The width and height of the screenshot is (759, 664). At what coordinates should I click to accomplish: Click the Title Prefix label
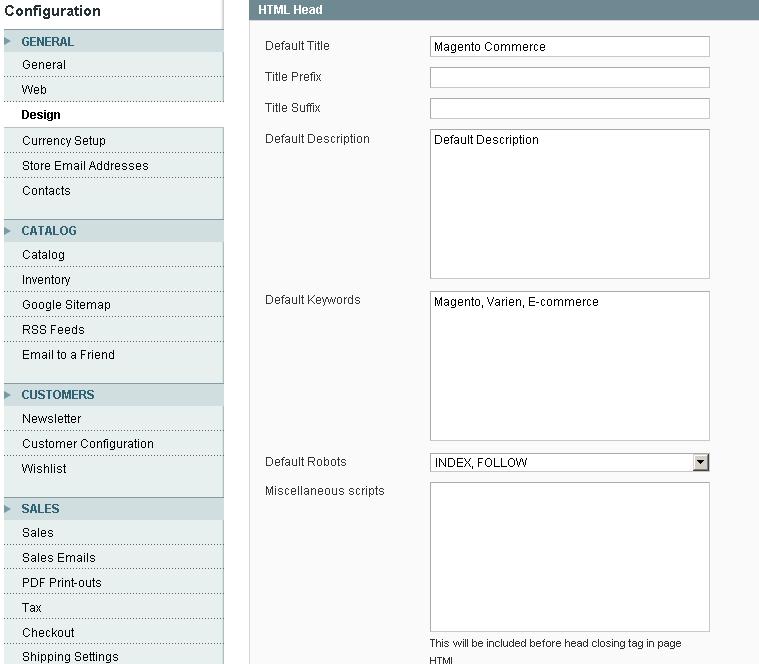point(293,76)
